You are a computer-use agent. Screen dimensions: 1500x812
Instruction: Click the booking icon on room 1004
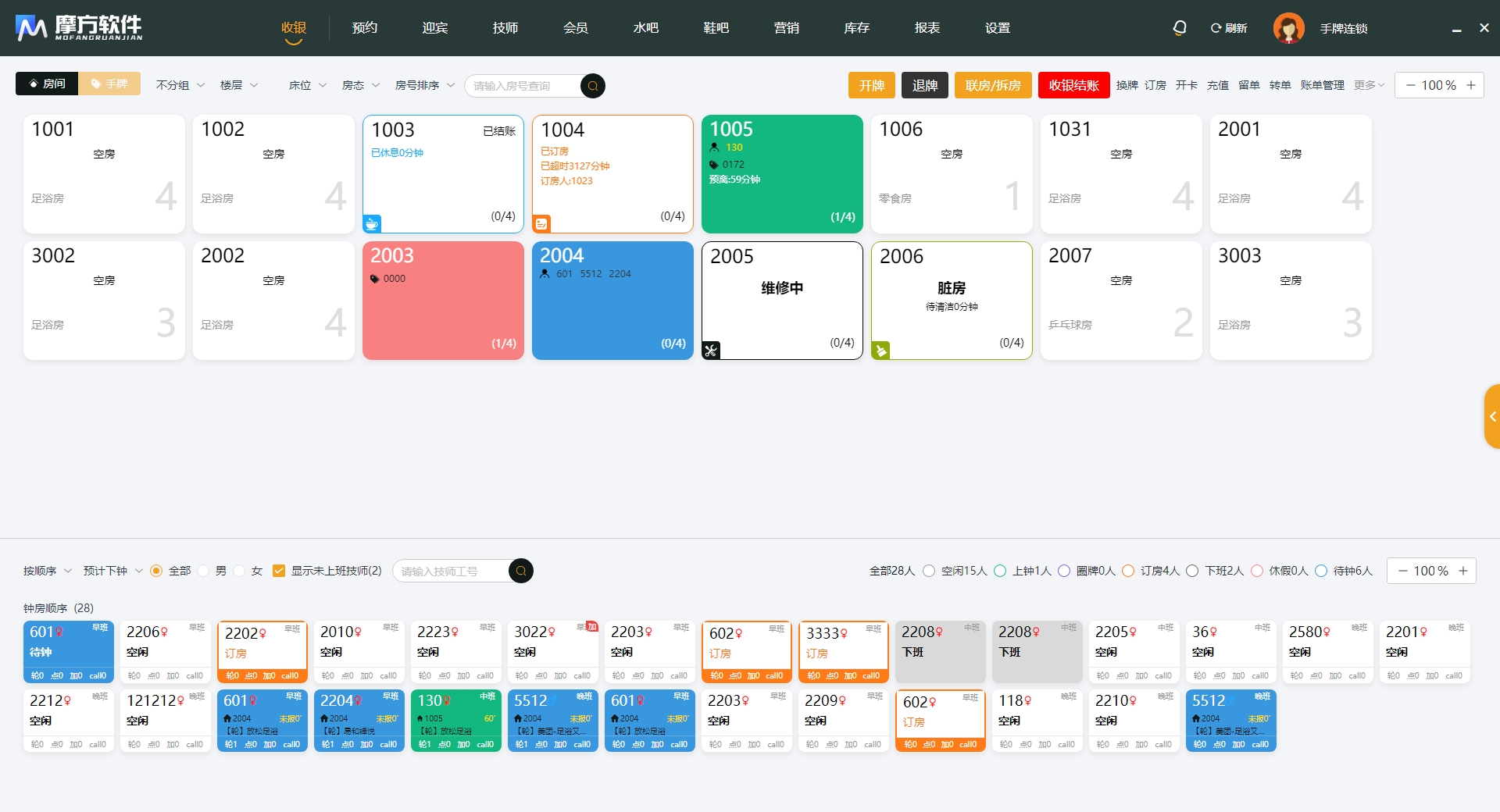541,224
